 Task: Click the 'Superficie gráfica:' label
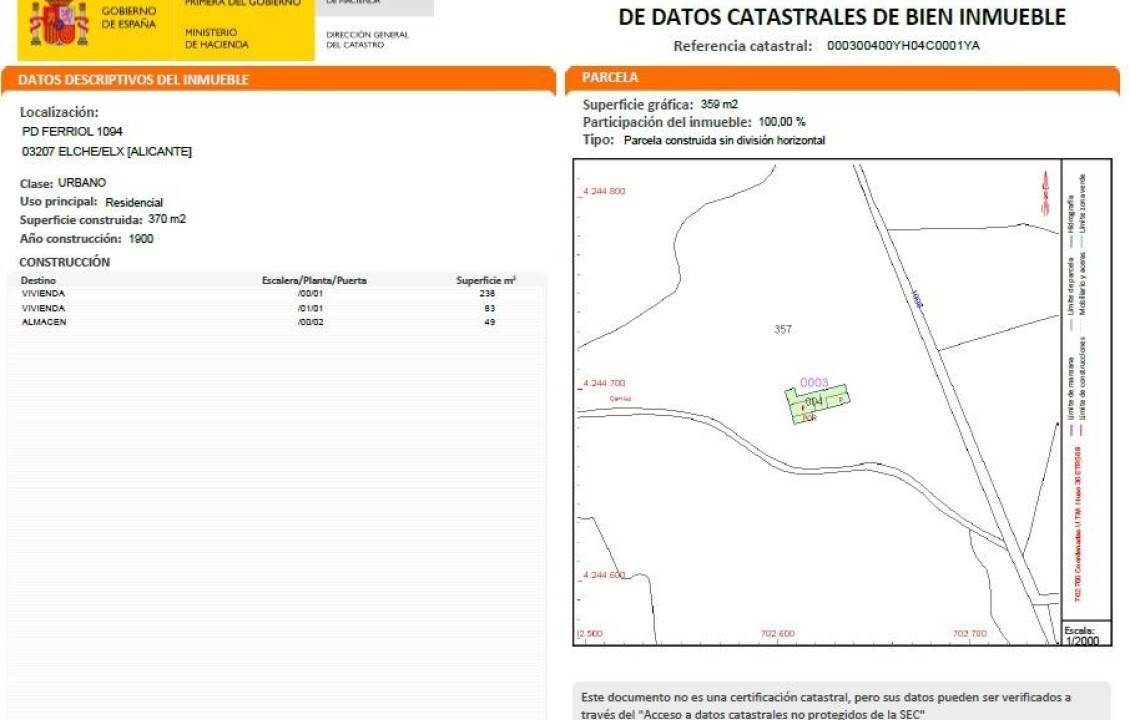tap(638, 105)
